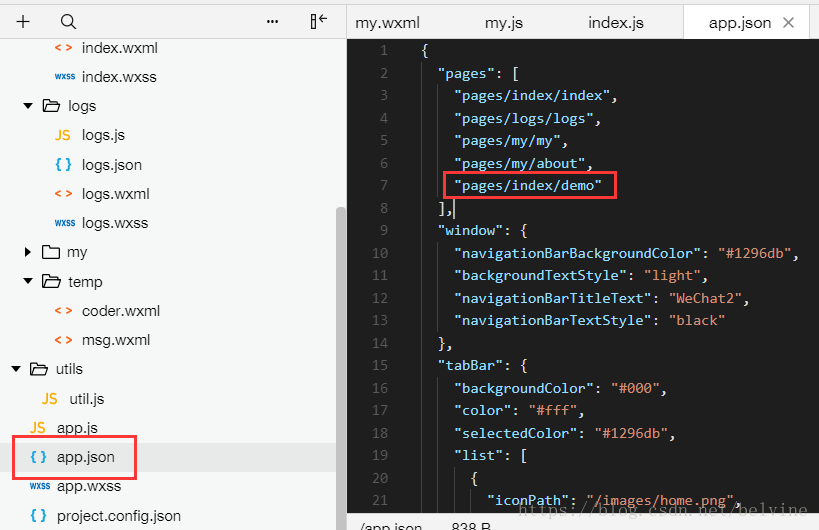Collapse the file tree panel icon
Screen dimensions: 819x530
(319, 21)
